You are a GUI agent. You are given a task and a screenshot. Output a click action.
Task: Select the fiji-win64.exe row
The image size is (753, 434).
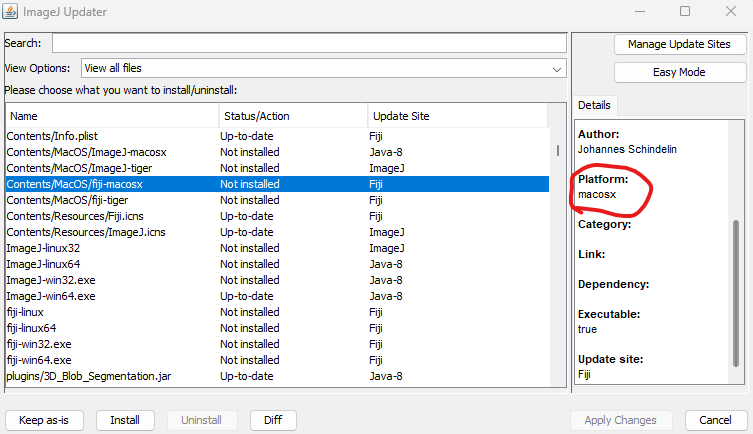tap(277, 360)
